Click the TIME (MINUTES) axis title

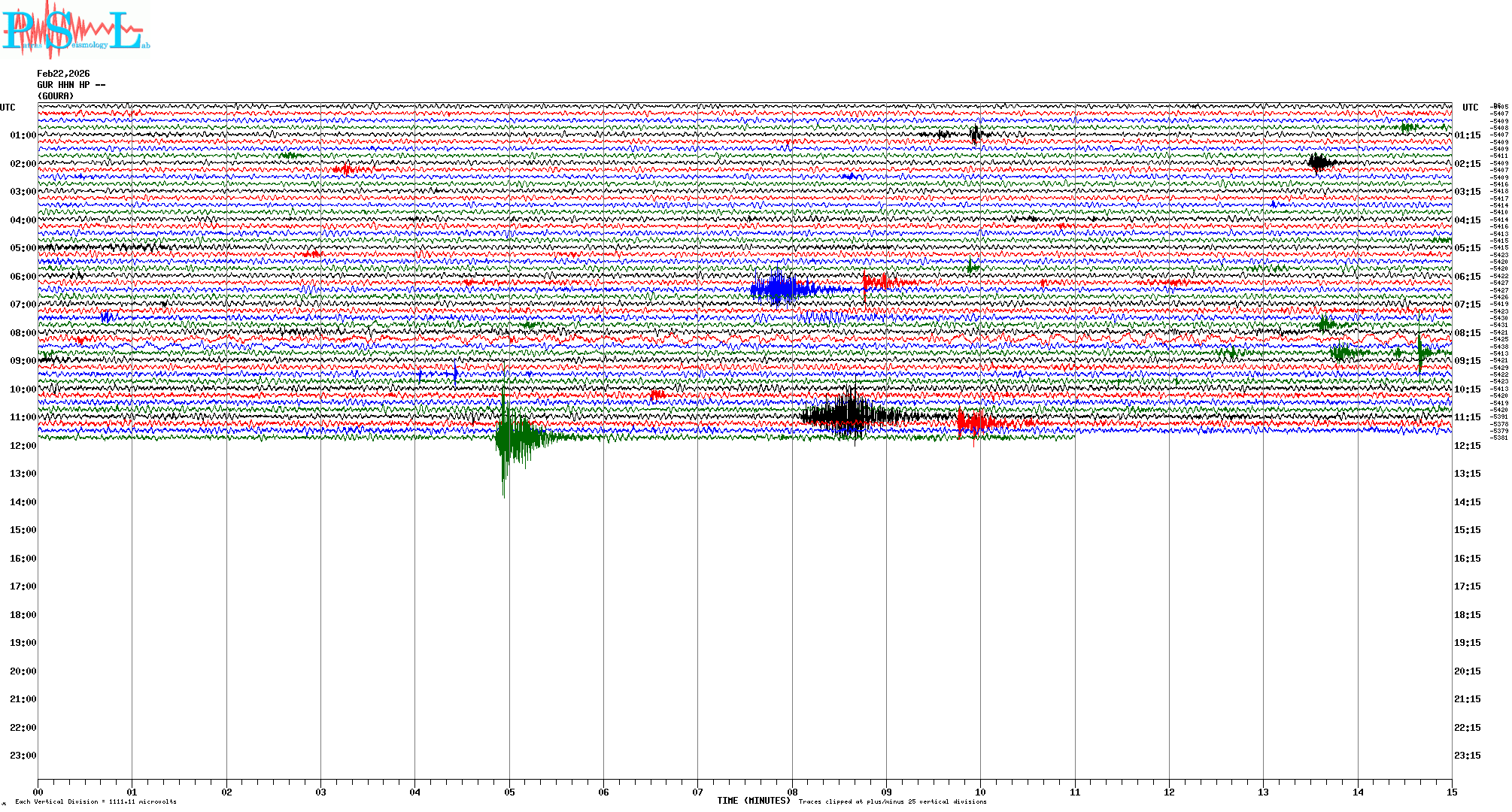click(754, 801)
